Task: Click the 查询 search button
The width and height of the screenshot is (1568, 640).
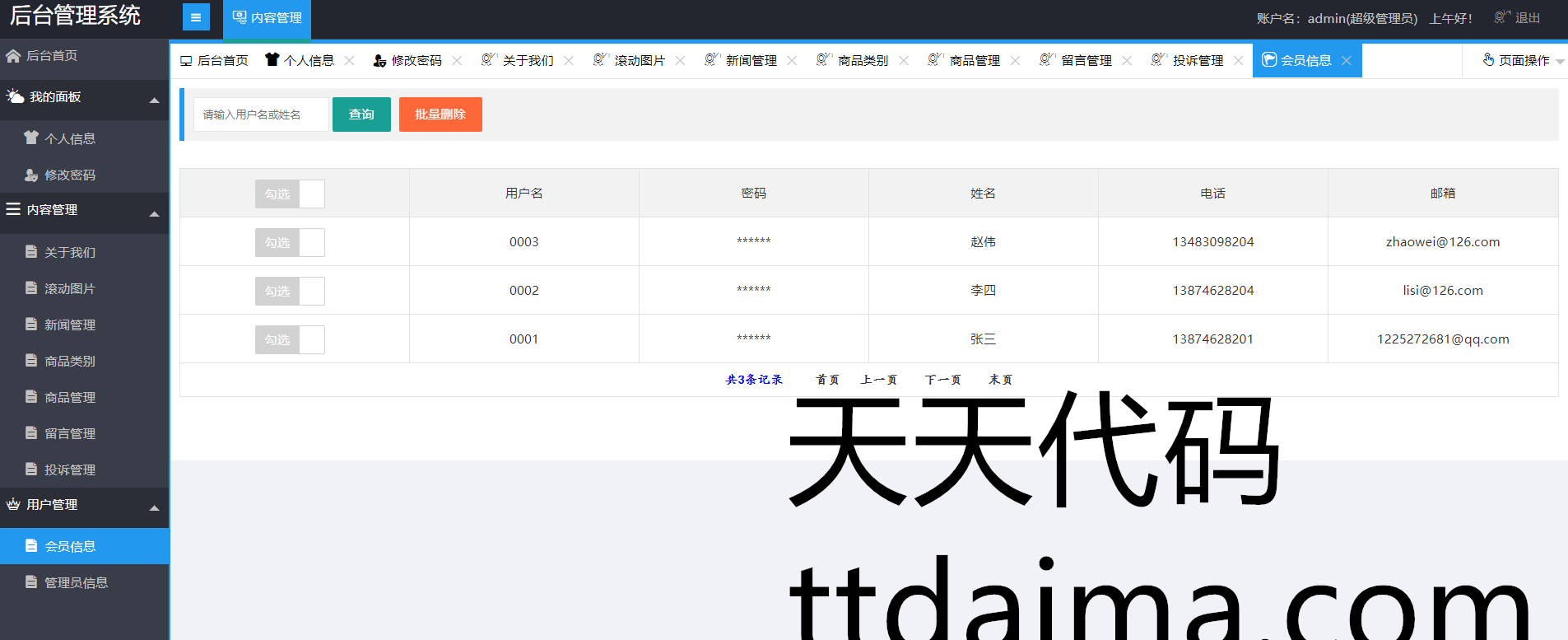Action: 361,114
